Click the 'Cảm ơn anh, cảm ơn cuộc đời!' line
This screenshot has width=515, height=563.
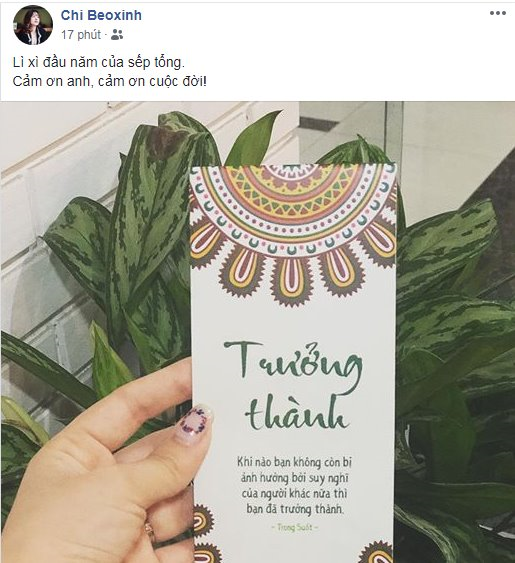110,82
